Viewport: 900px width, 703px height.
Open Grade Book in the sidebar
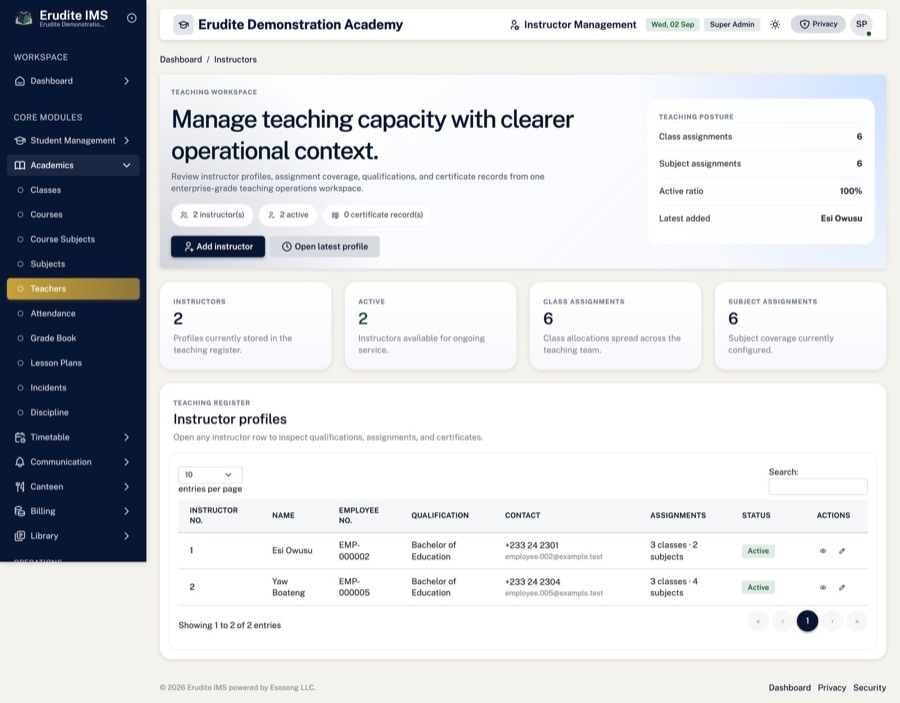pyautogui.click(x=73, y=338)
